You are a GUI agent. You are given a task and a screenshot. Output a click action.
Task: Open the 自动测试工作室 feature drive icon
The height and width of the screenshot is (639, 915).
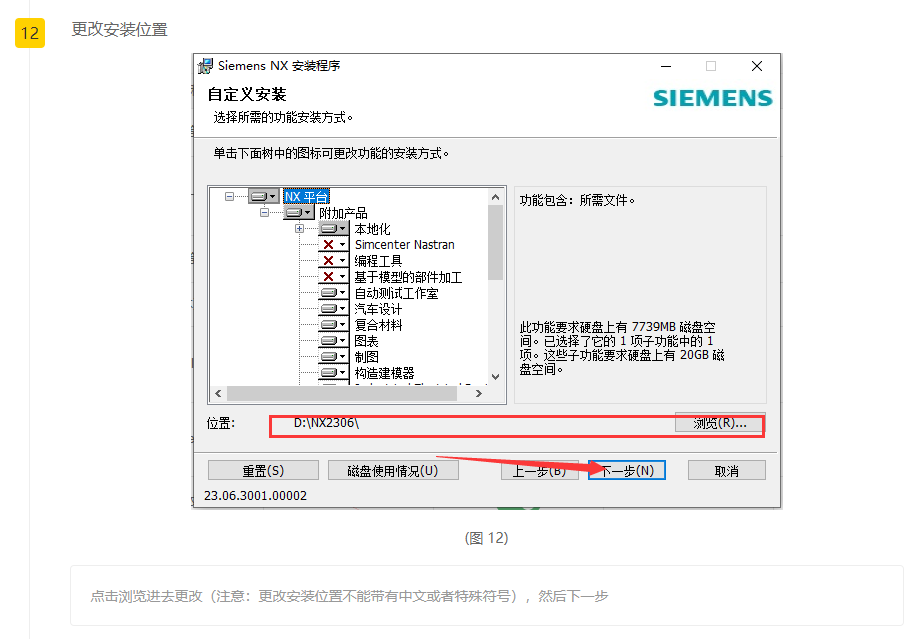coord(334,293)
